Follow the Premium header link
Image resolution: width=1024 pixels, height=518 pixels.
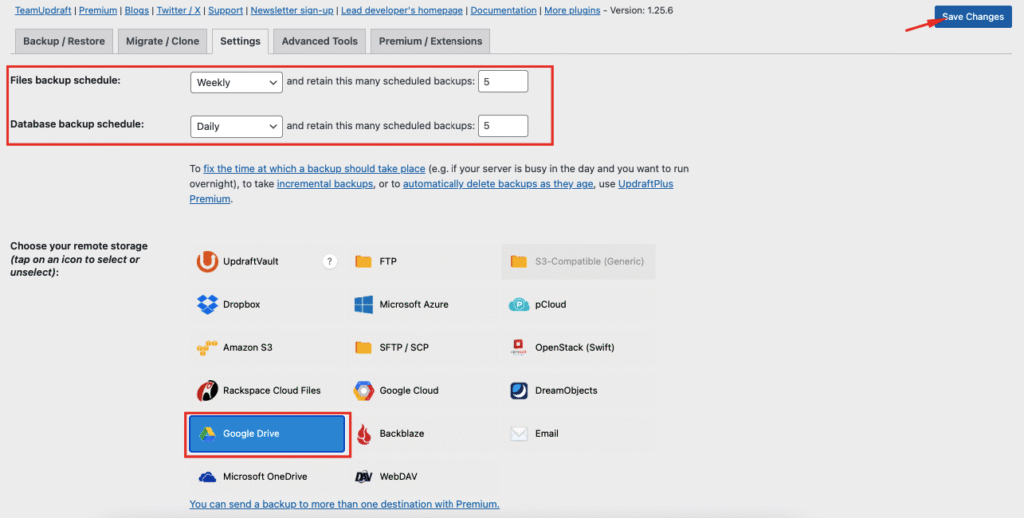point(98,10)
